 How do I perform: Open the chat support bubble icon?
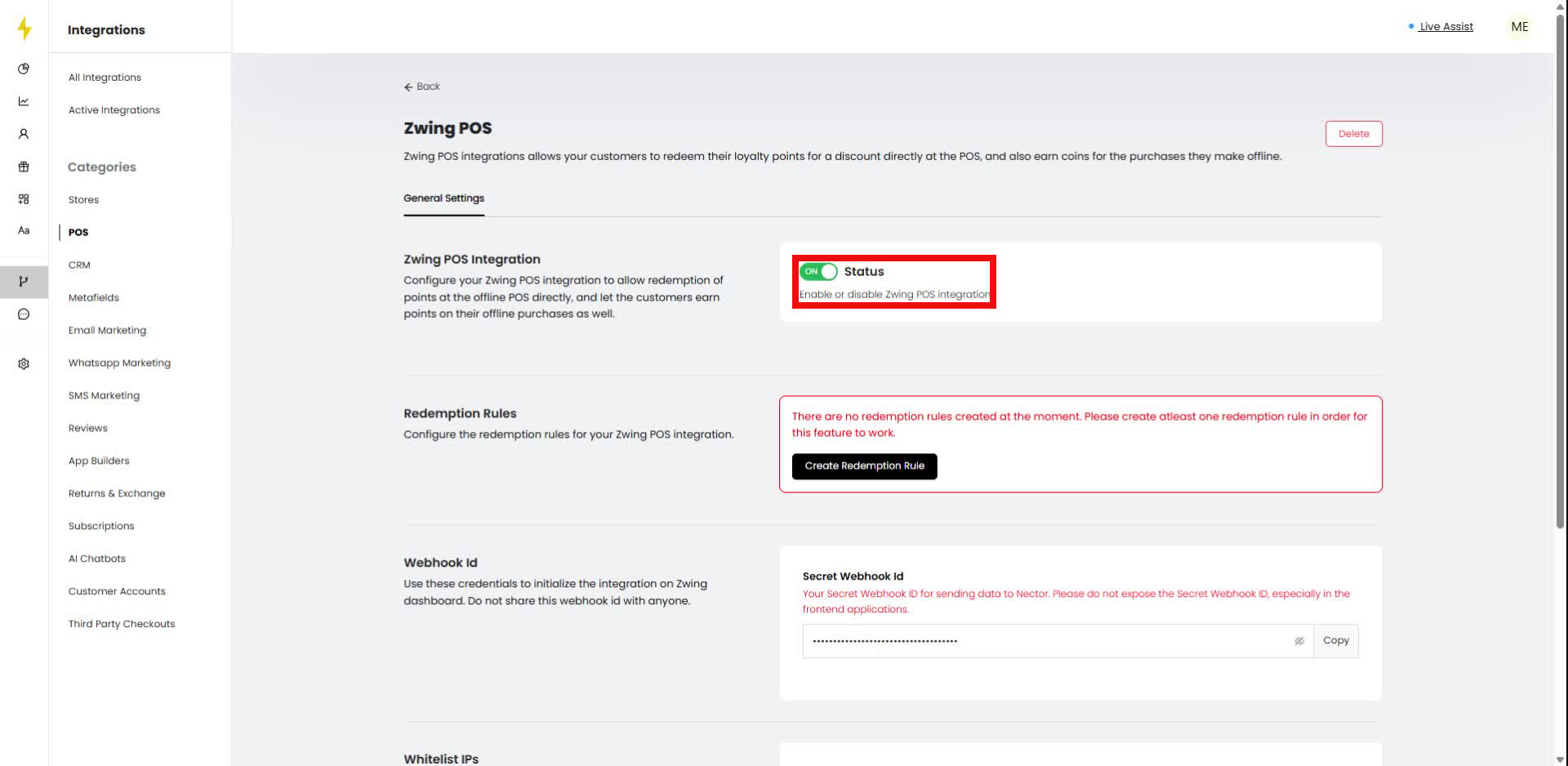pos(24,314)
